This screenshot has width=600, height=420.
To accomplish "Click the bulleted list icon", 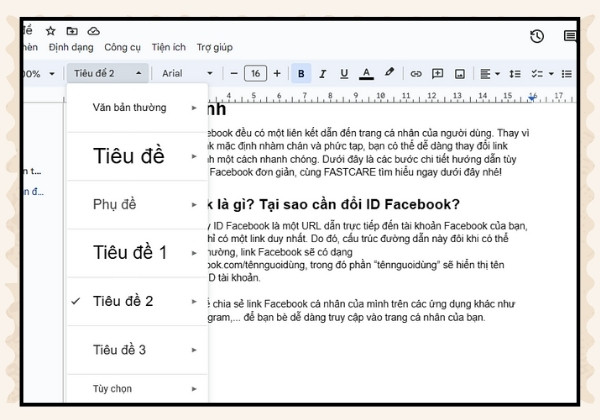I will tap(567, 74).
